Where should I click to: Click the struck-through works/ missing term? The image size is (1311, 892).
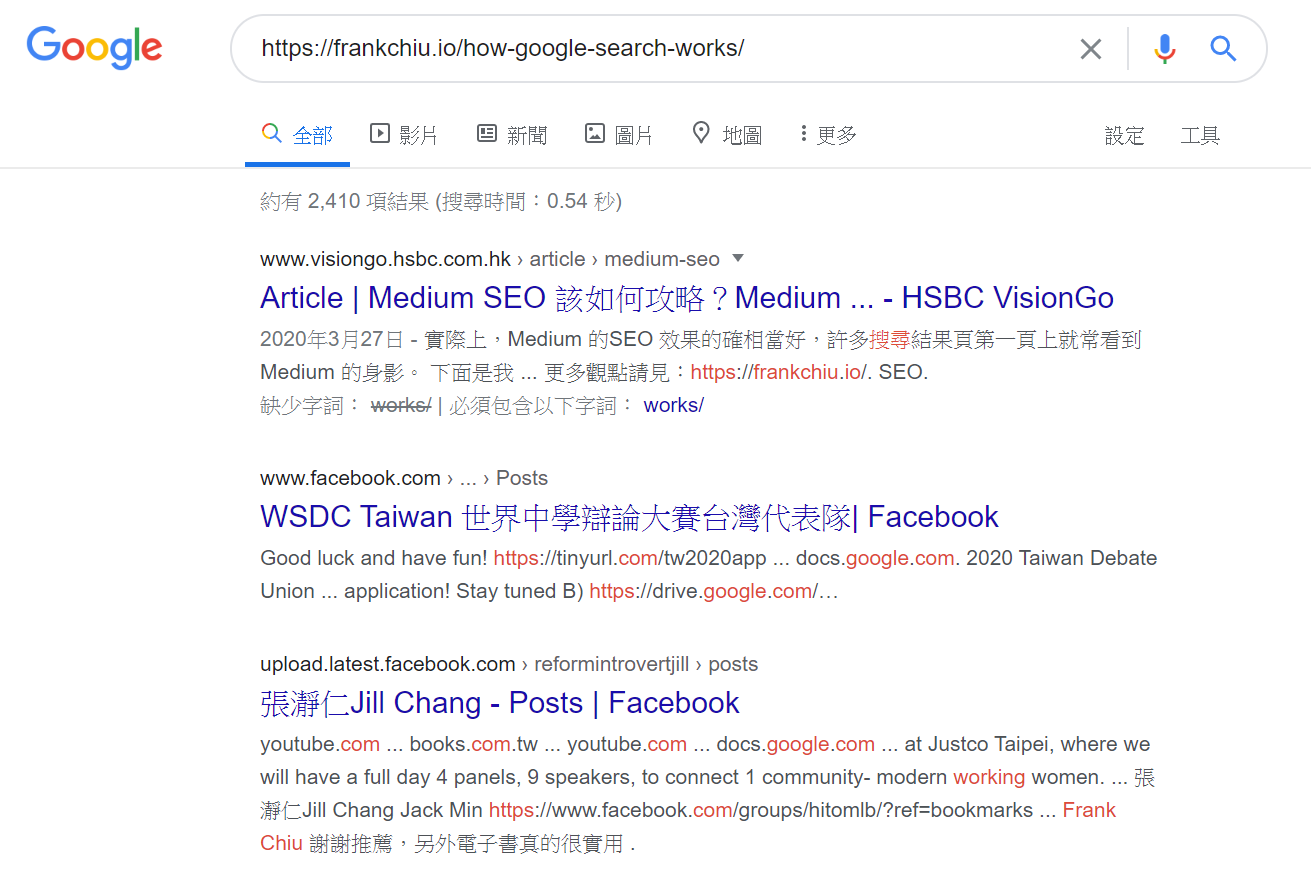click(401, 405)
